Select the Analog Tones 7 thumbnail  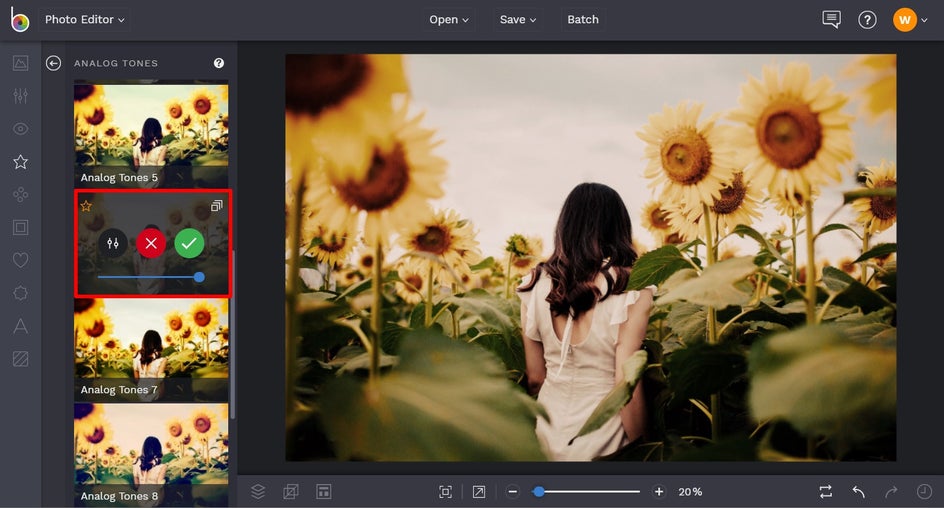tap(151, 348)
